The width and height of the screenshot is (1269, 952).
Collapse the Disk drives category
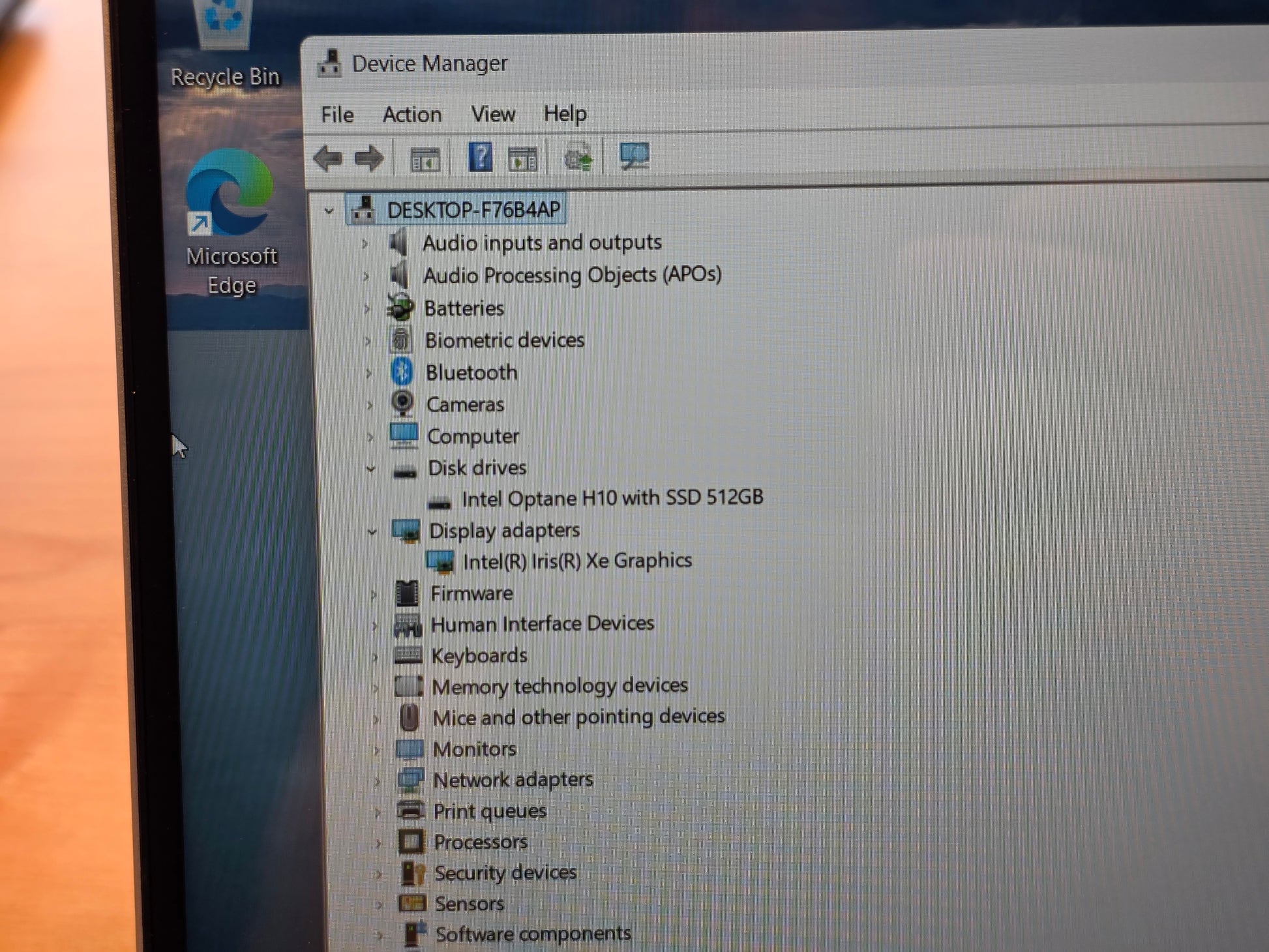(370, 469)
